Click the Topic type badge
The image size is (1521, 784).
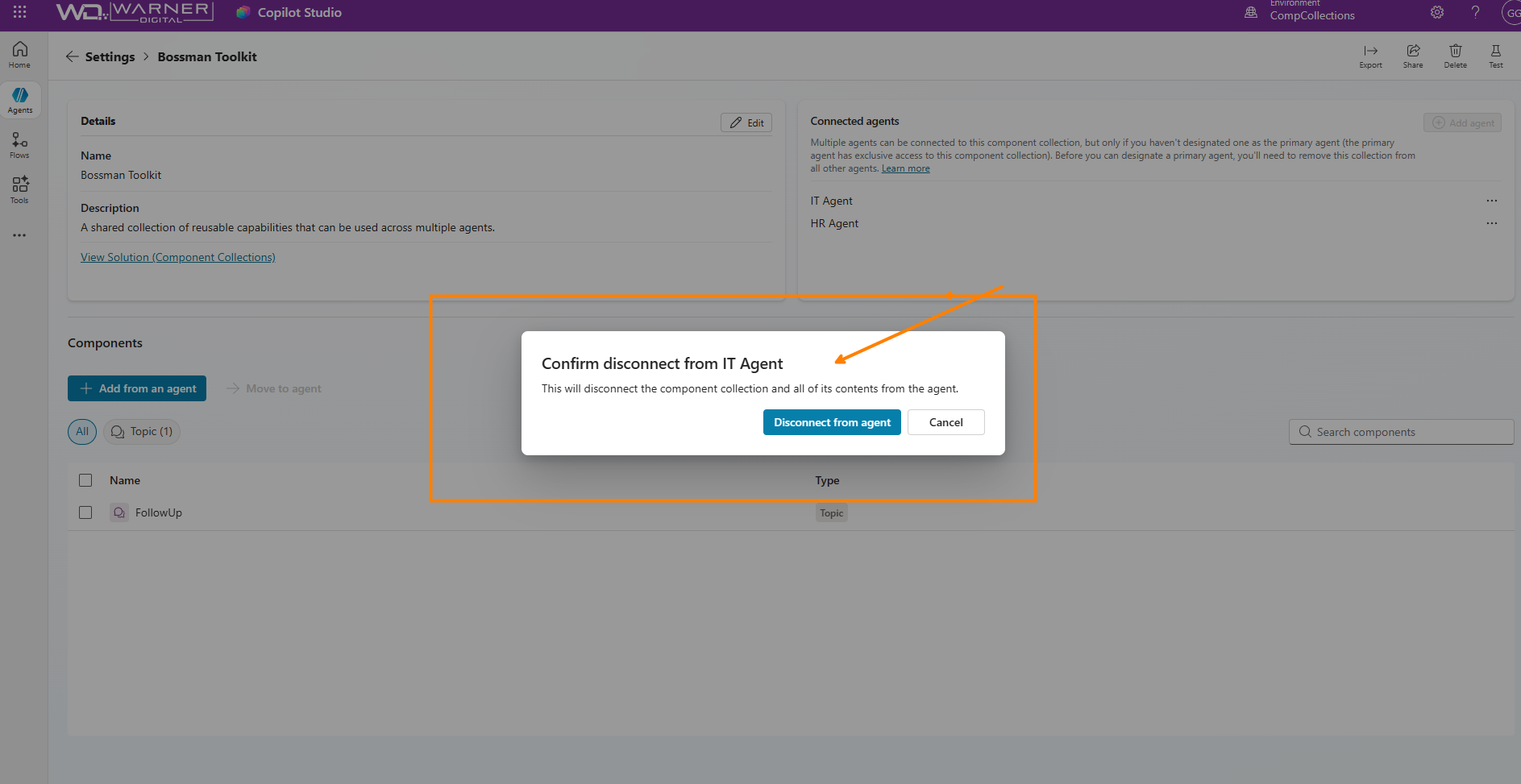(831, 513)
